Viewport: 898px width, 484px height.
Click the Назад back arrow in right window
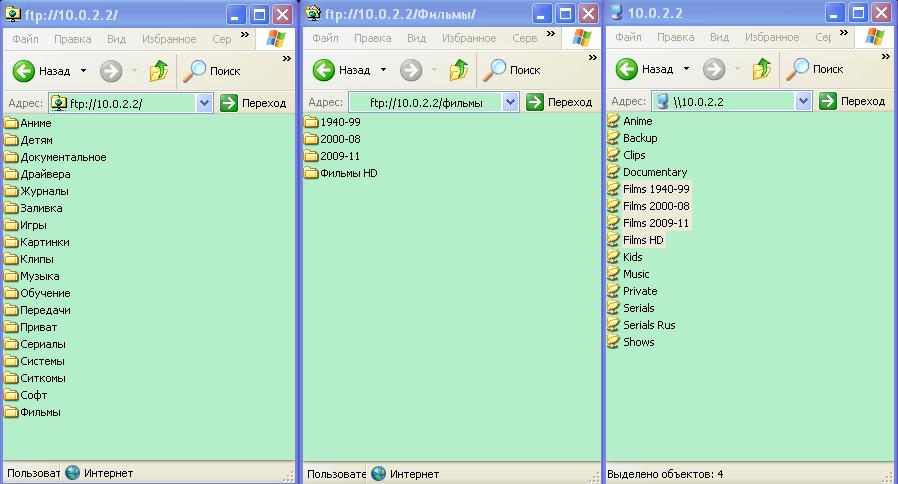(x=628, y=70)
